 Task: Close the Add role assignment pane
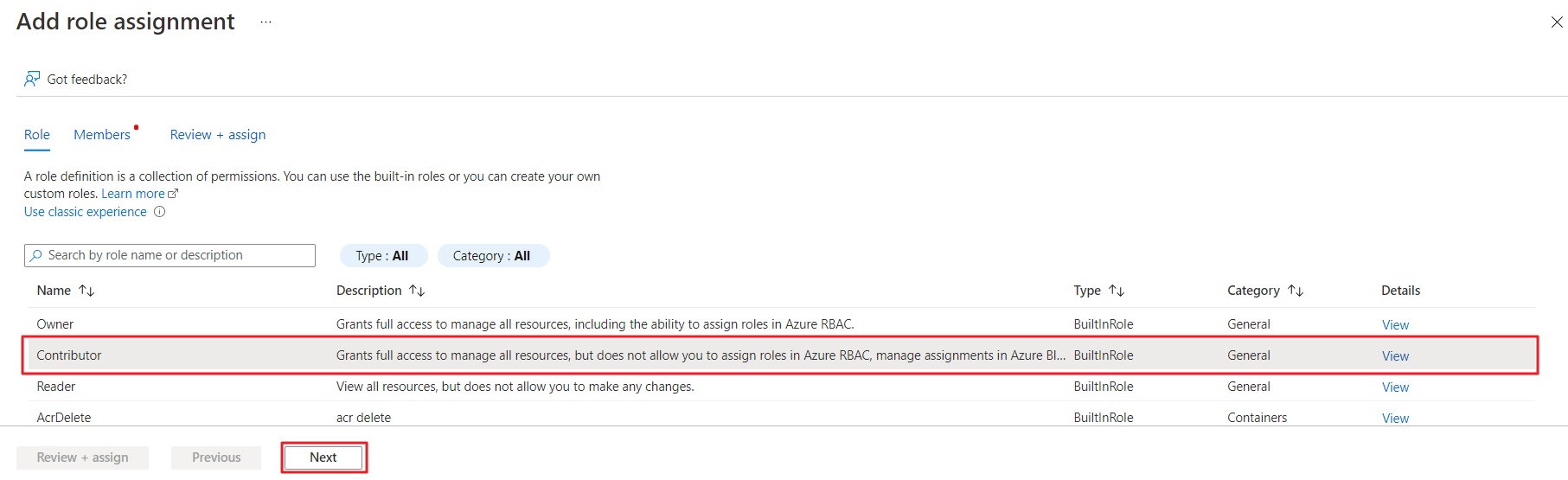click(1556, 22)
